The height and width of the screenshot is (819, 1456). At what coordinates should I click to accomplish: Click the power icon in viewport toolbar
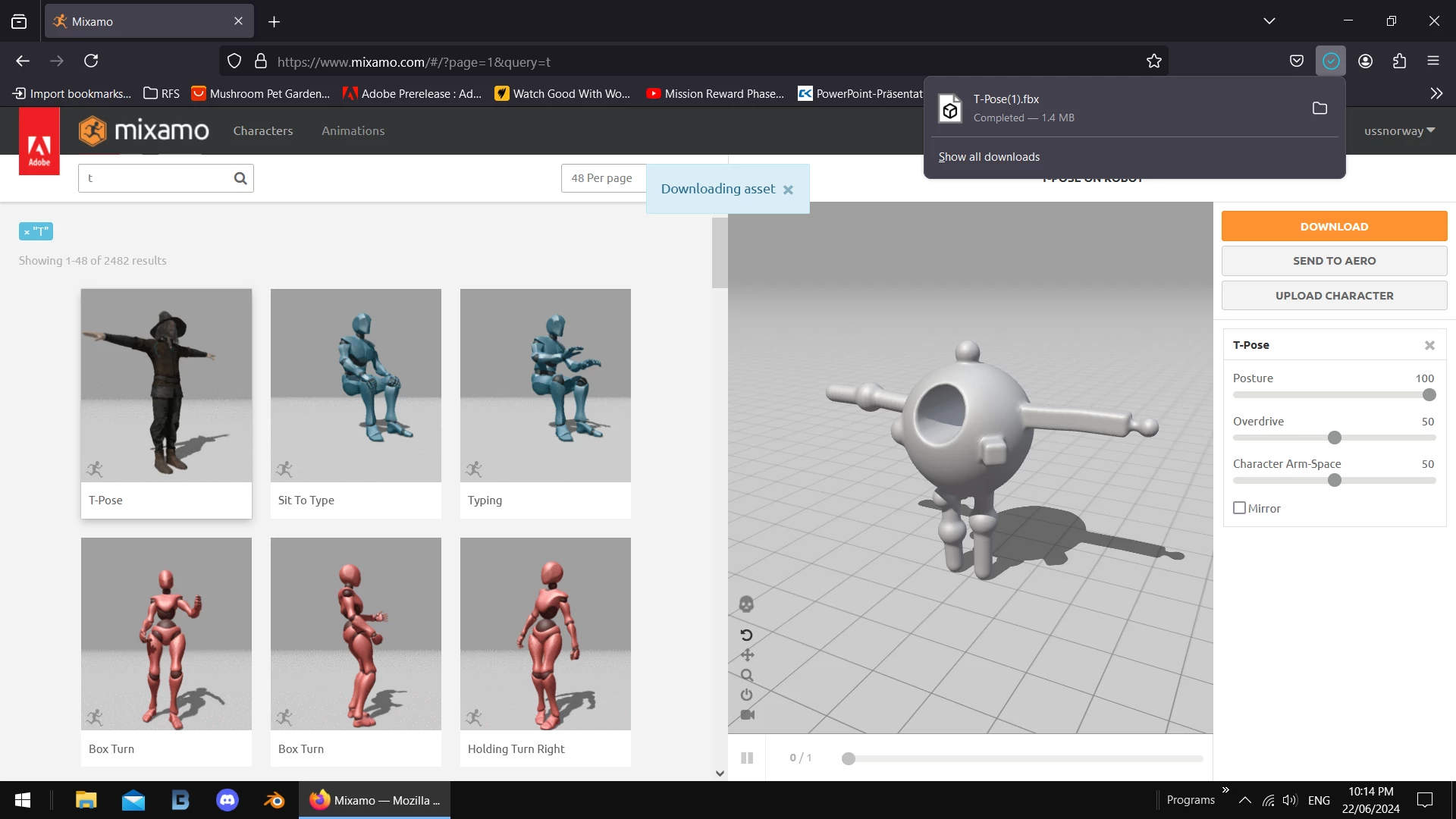[x=747, y=695]
